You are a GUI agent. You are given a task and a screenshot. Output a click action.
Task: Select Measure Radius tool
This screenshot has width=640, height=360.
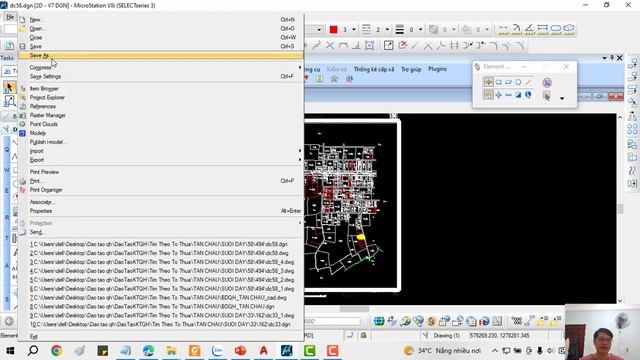click(517, 29)
